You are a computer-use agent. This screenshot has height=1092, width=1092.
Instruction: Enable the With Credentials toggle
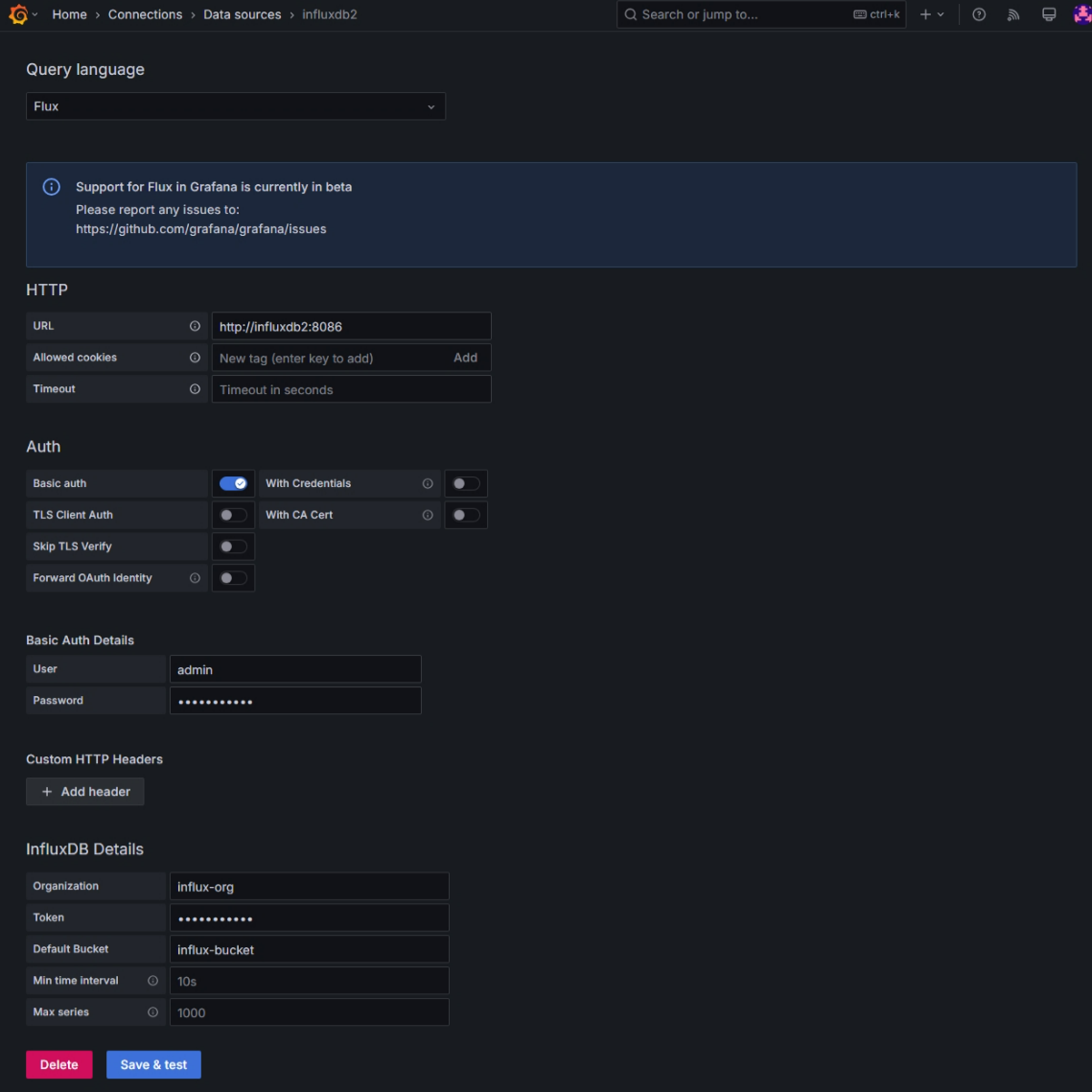[466, 483]
